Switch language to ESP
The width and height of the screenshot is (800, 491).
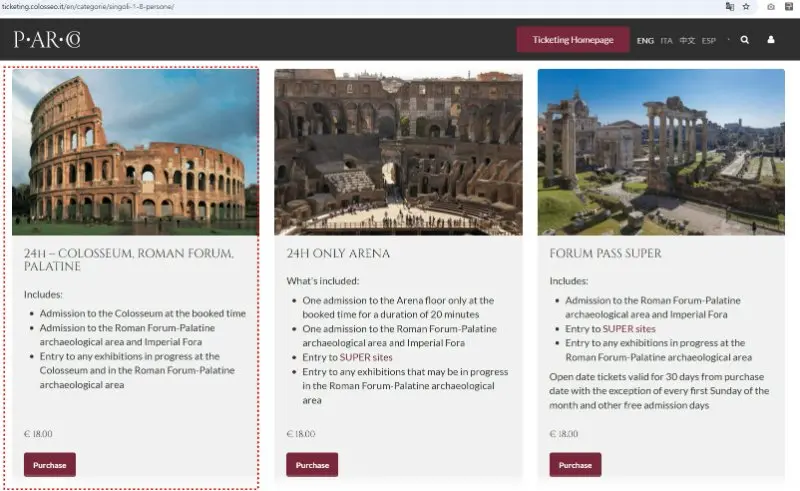pyautogui.click(x=709, y=40)
